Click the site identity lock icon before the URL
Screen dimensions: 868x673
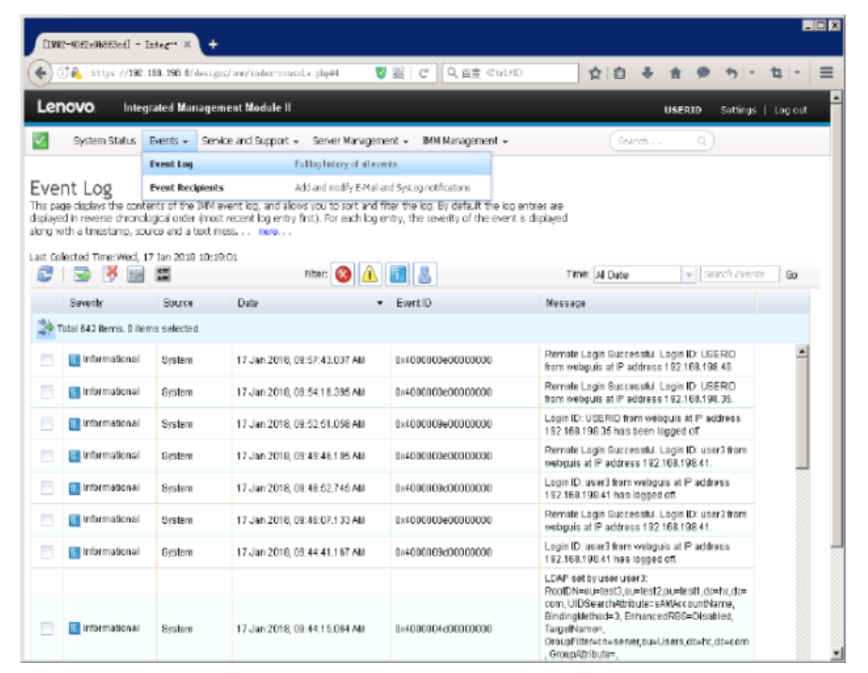pyautogui.click(x=76, y=73)
